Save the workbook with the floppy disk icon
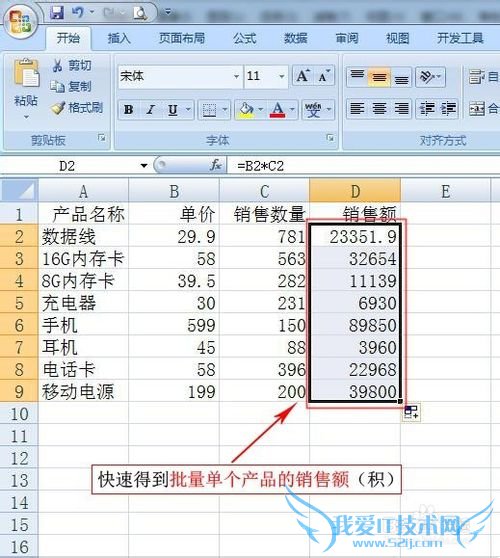The height and width of the screenshot is (558, 500). pos(57,14)
